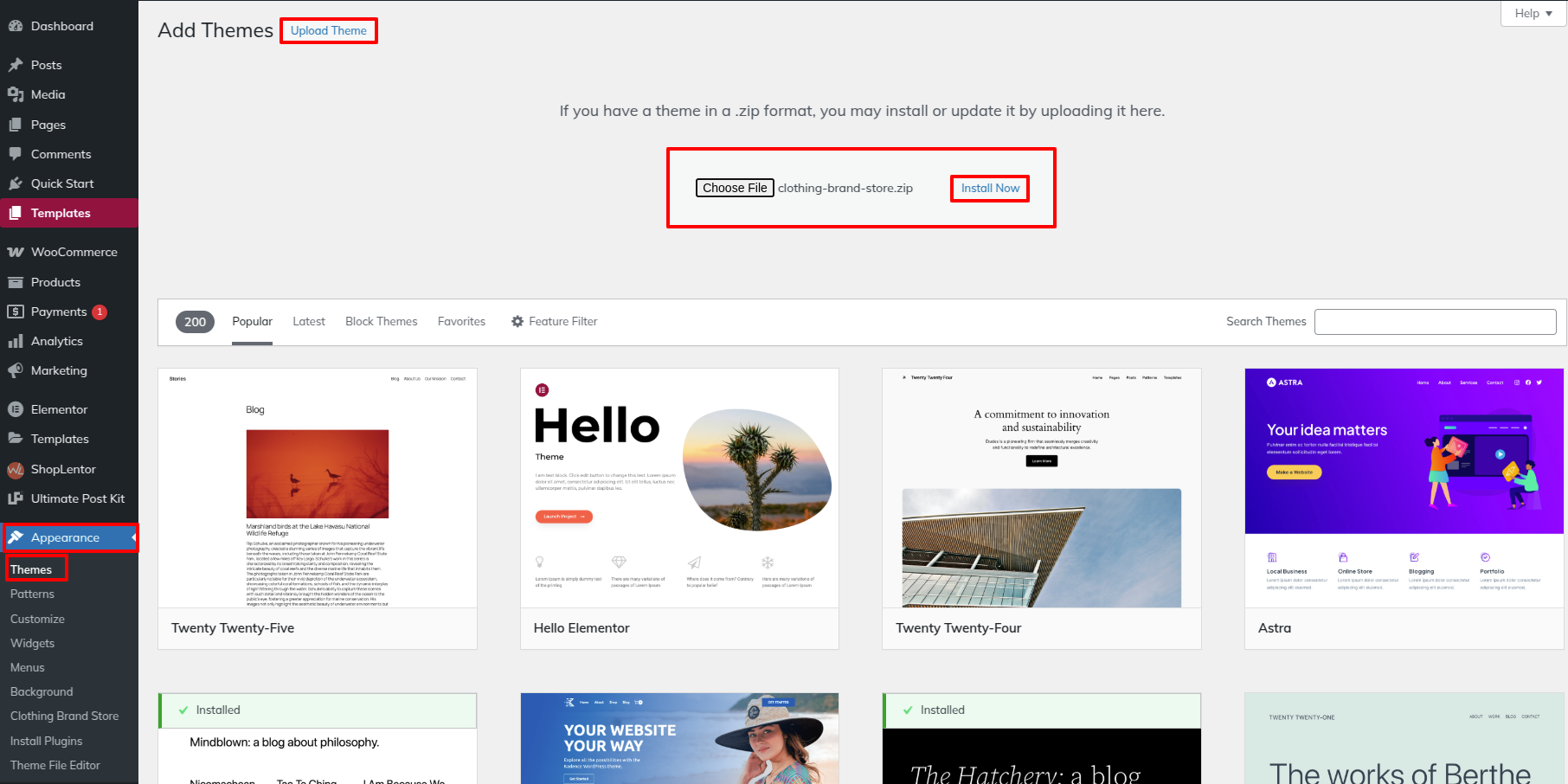The width and height of the screenshot is (1568, 784).
Task: Open Themes in Appearance submenu
Action: [31, 569]
